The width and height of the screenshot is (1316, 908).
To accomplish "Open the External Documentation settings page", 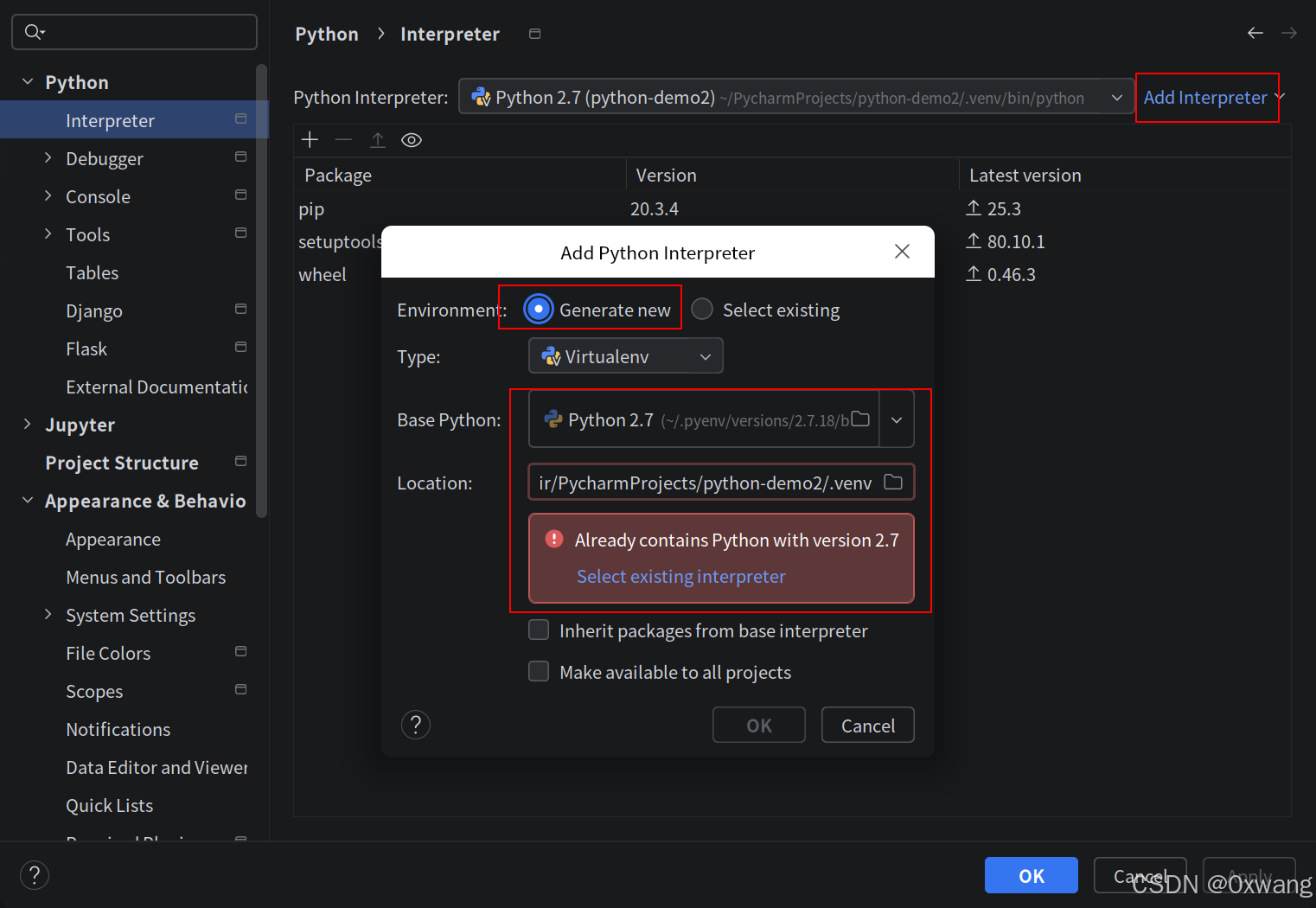I will pyautogui.click(x=157, y=387).
